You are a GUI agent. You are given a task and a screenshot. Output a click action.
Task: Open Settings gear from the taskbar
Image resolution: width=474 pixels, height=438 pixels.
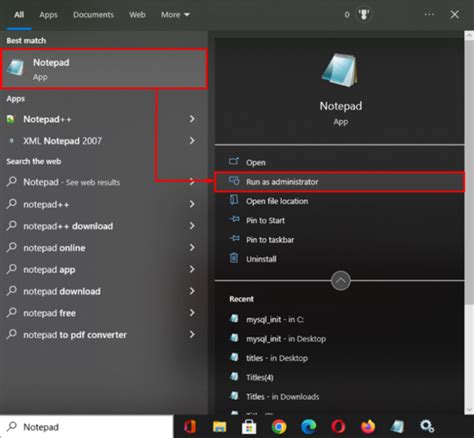coord(427,427)
